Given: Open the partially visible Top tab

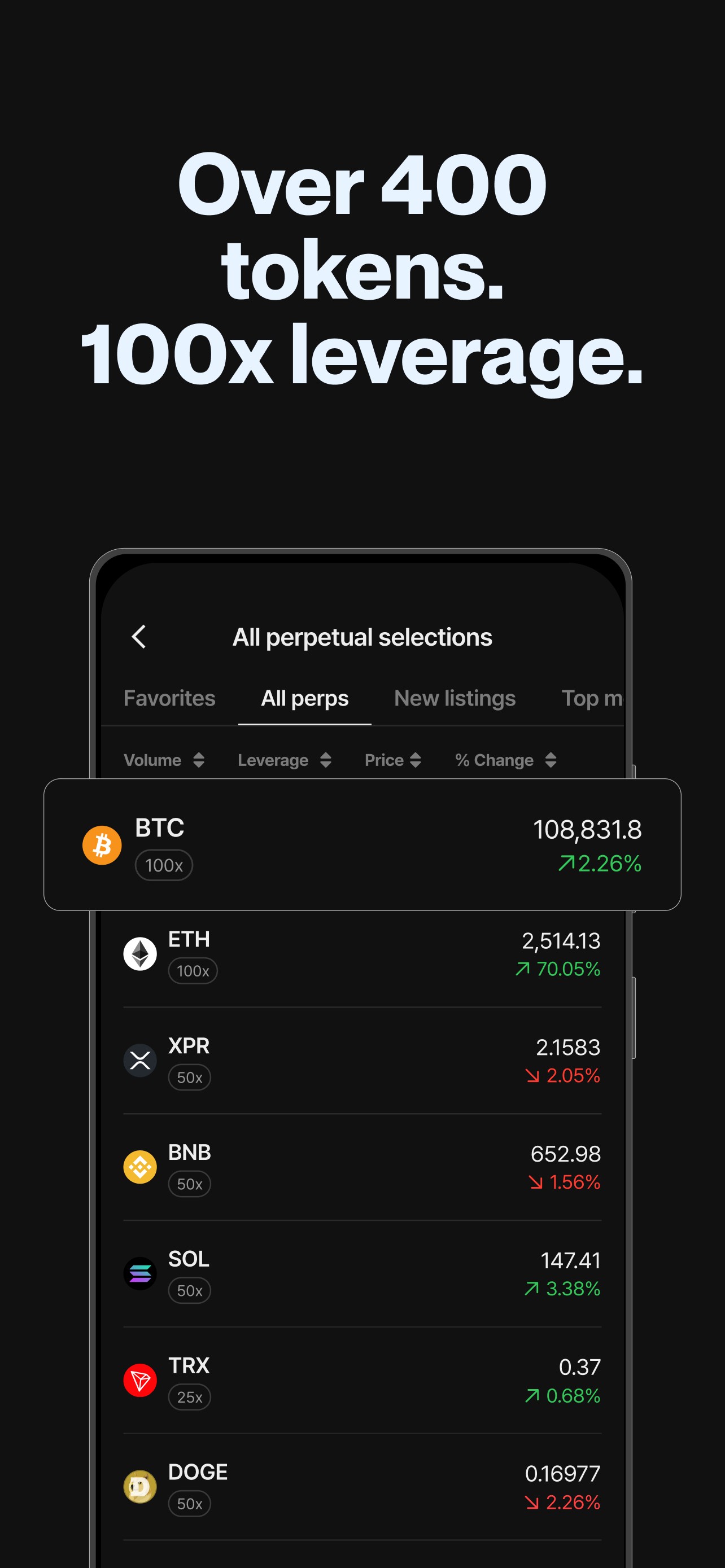Looking at the screenshot, I should pyautogui.click(x=591, y=698).
